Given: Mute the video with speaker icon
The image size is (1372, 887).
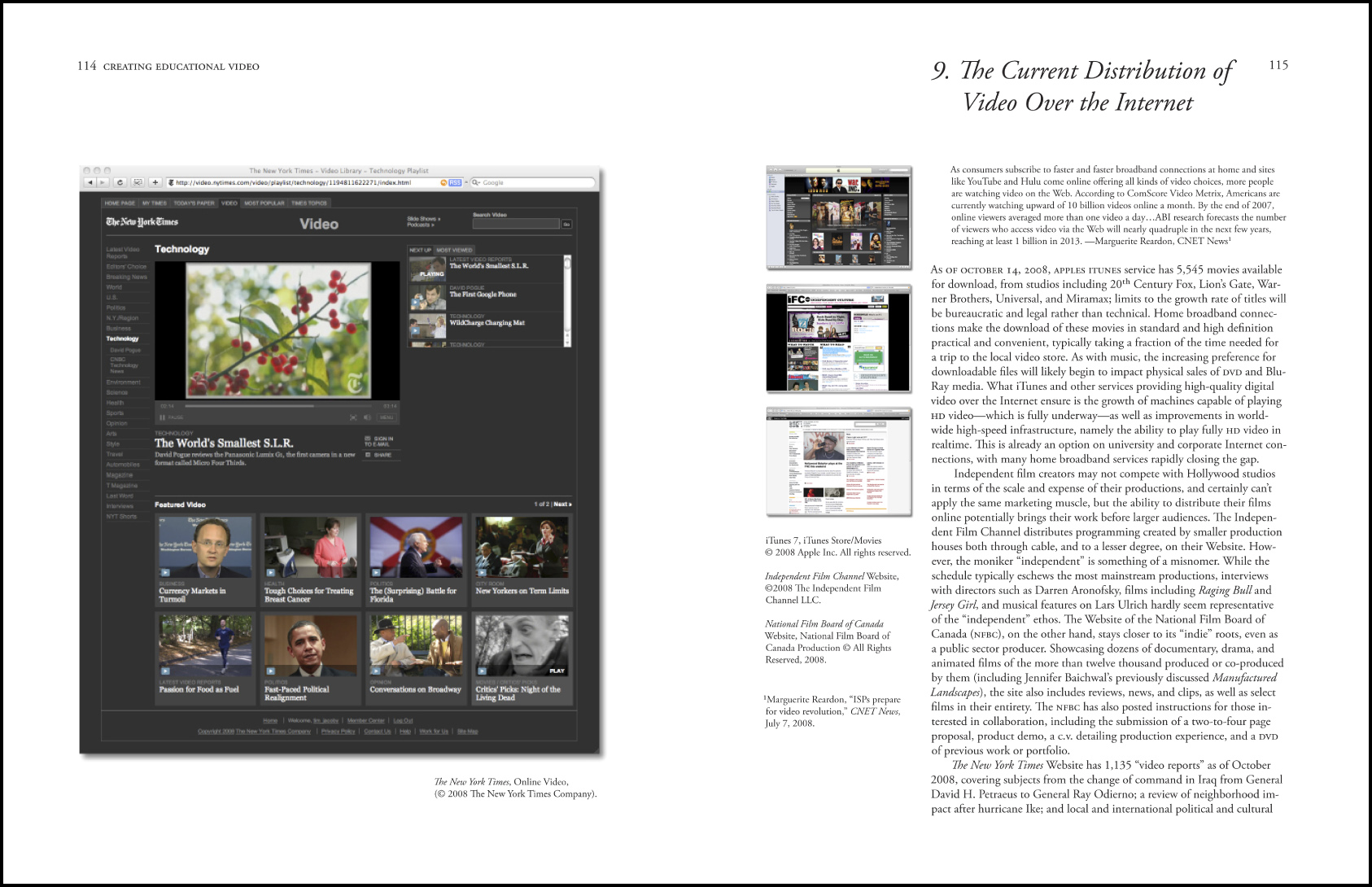Looking at the screenshot, I should coord(367,417).
